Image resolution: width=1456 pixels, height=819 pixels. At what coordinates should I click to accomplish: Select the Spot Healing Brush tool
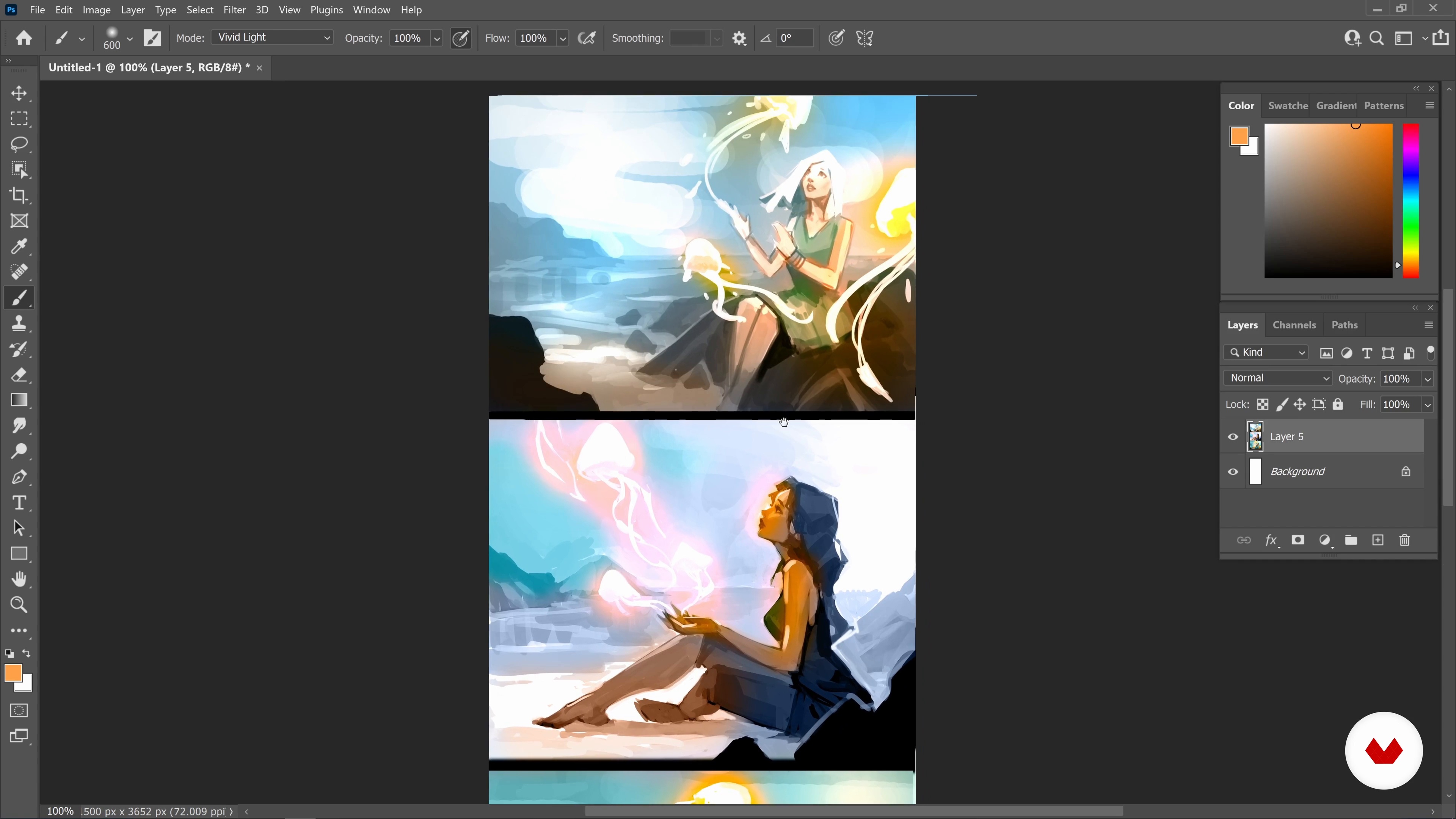tap(19, 272)
